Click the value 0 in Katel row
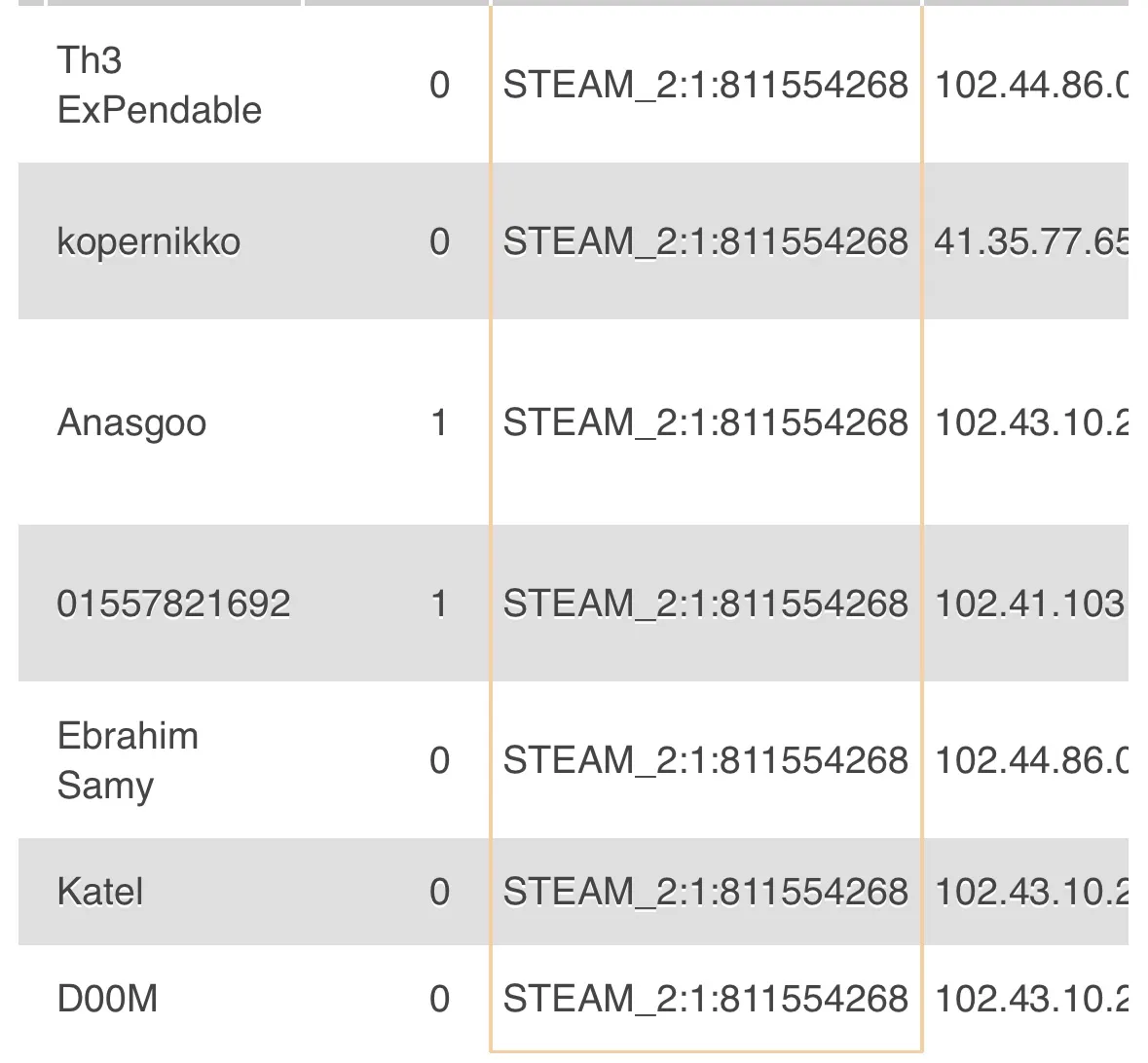This screenshot has width=1148, height=1063. coord(439,892)
